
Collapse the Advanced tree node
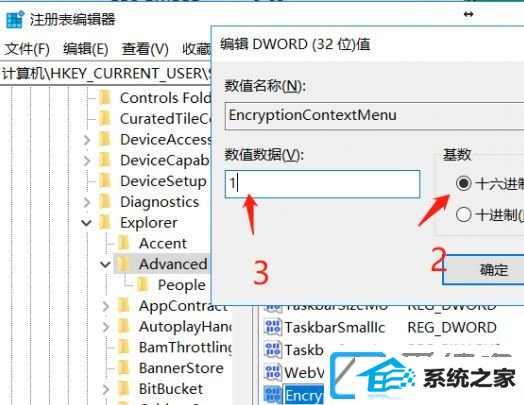(105, 265)
